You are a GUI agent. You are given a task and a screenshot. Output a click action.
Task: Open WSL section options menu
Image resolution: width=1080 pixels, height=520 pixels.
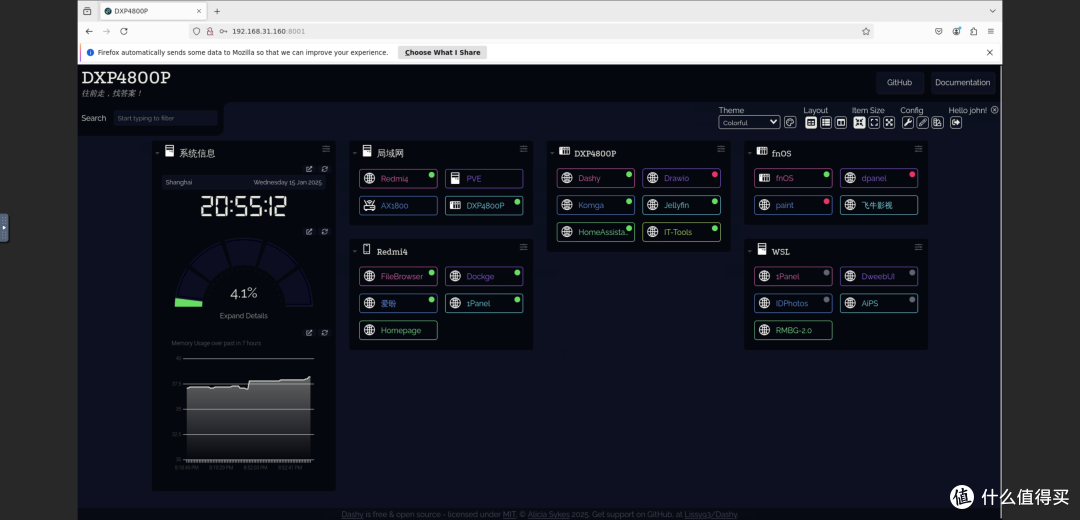(918, 247)
